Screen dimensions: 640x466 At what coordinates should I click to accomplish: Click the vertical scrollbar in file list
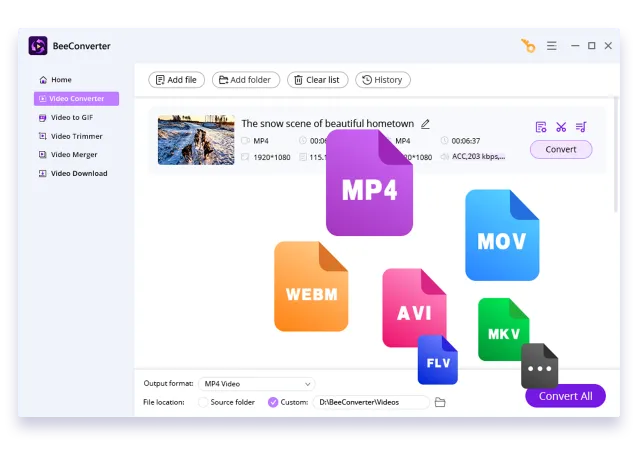[616, 154]
